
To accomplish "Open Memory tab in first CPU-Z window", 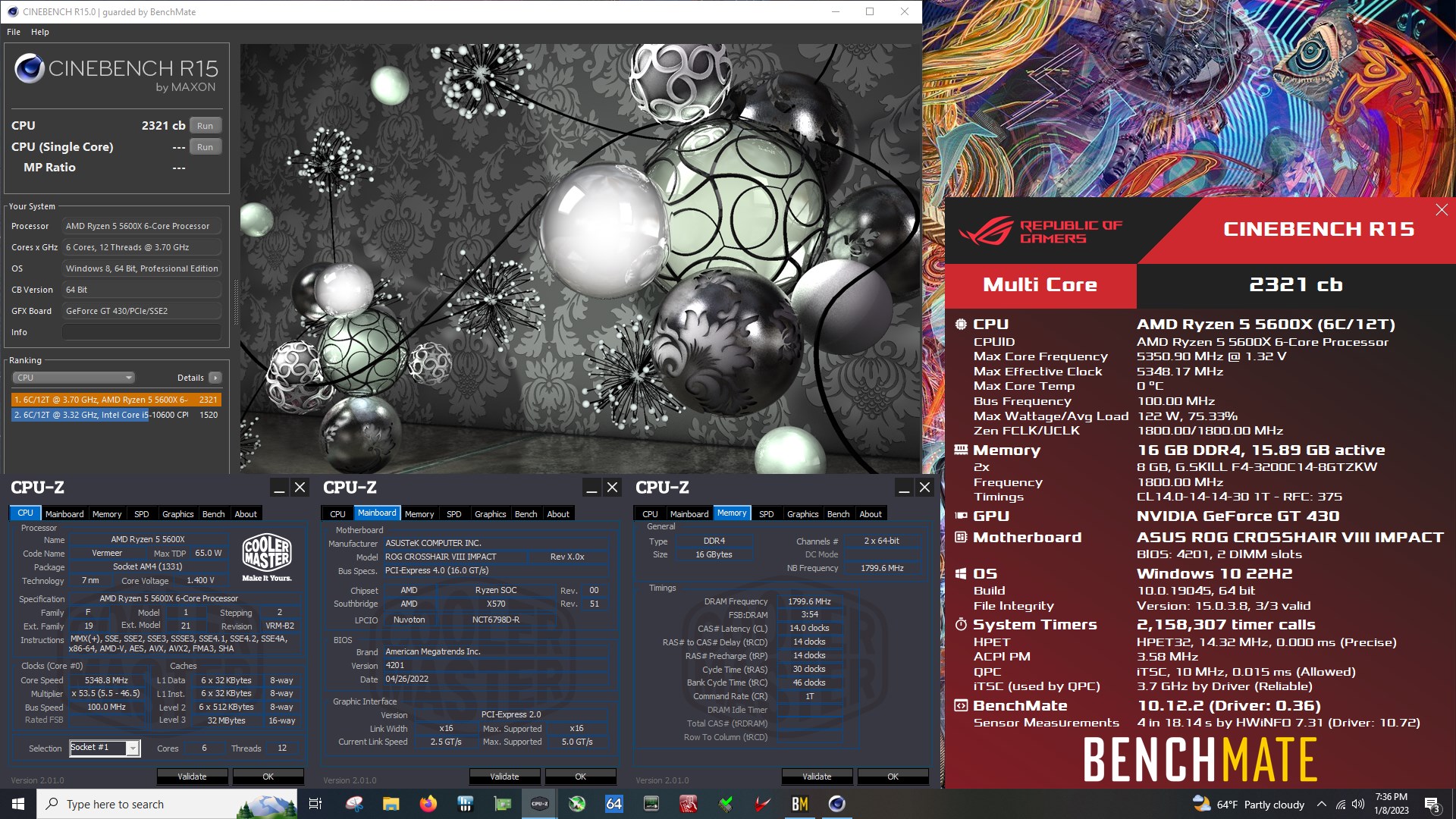I will pos(107,514).
